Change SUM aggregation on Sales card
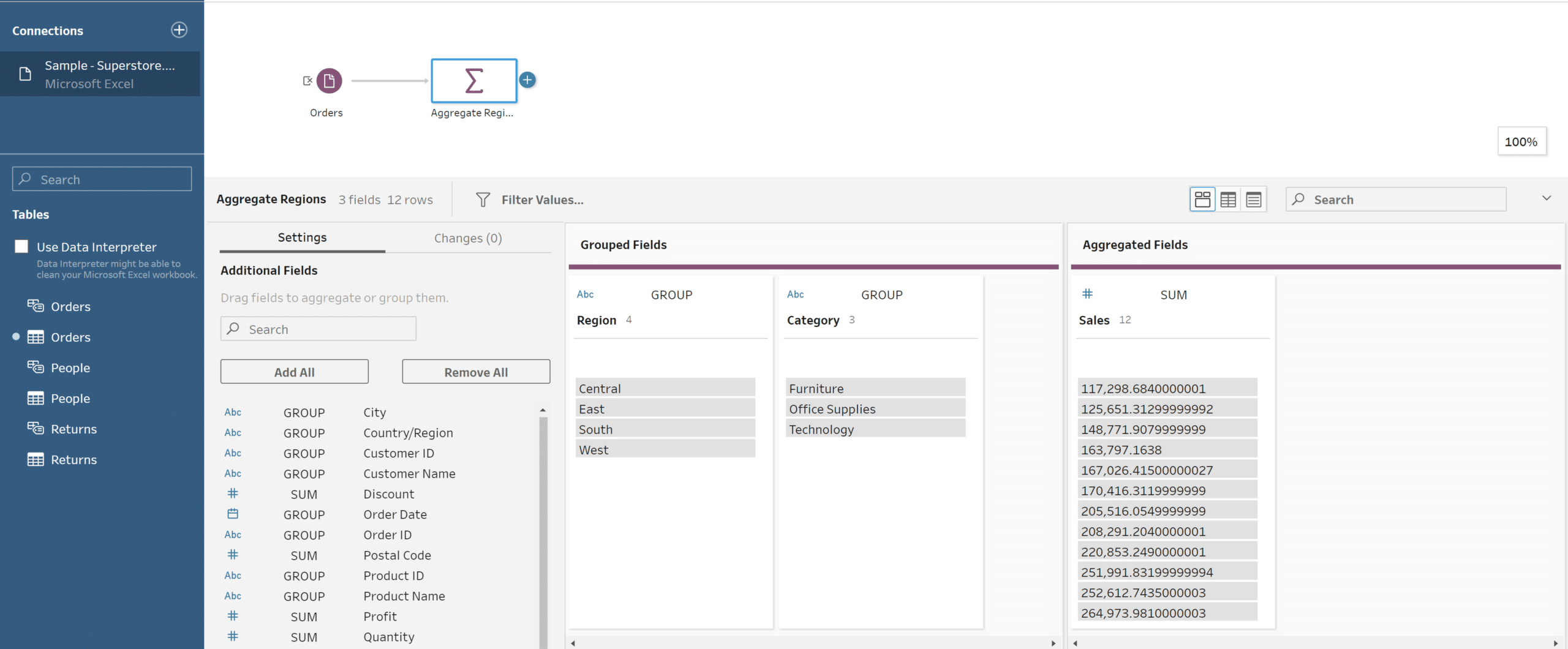This screenshot has width=1568, height=649. 1174,294
